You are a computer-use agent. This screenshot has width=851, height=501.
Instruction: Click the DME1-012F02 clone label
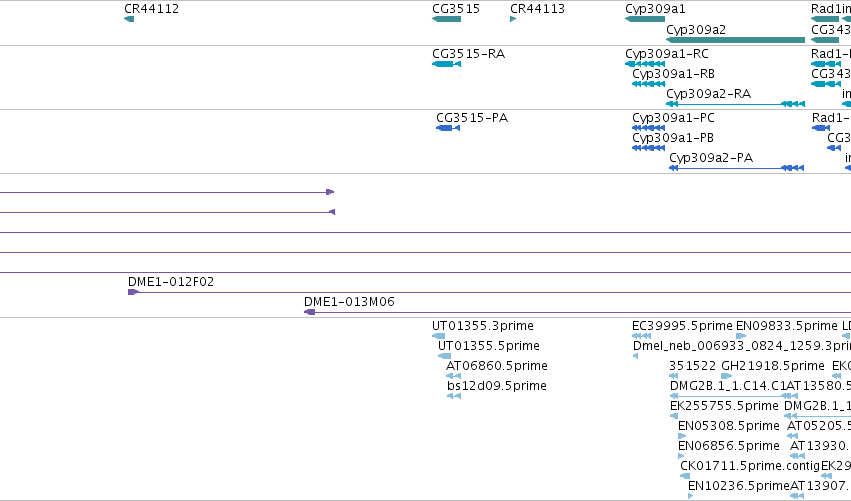[171, 282]
